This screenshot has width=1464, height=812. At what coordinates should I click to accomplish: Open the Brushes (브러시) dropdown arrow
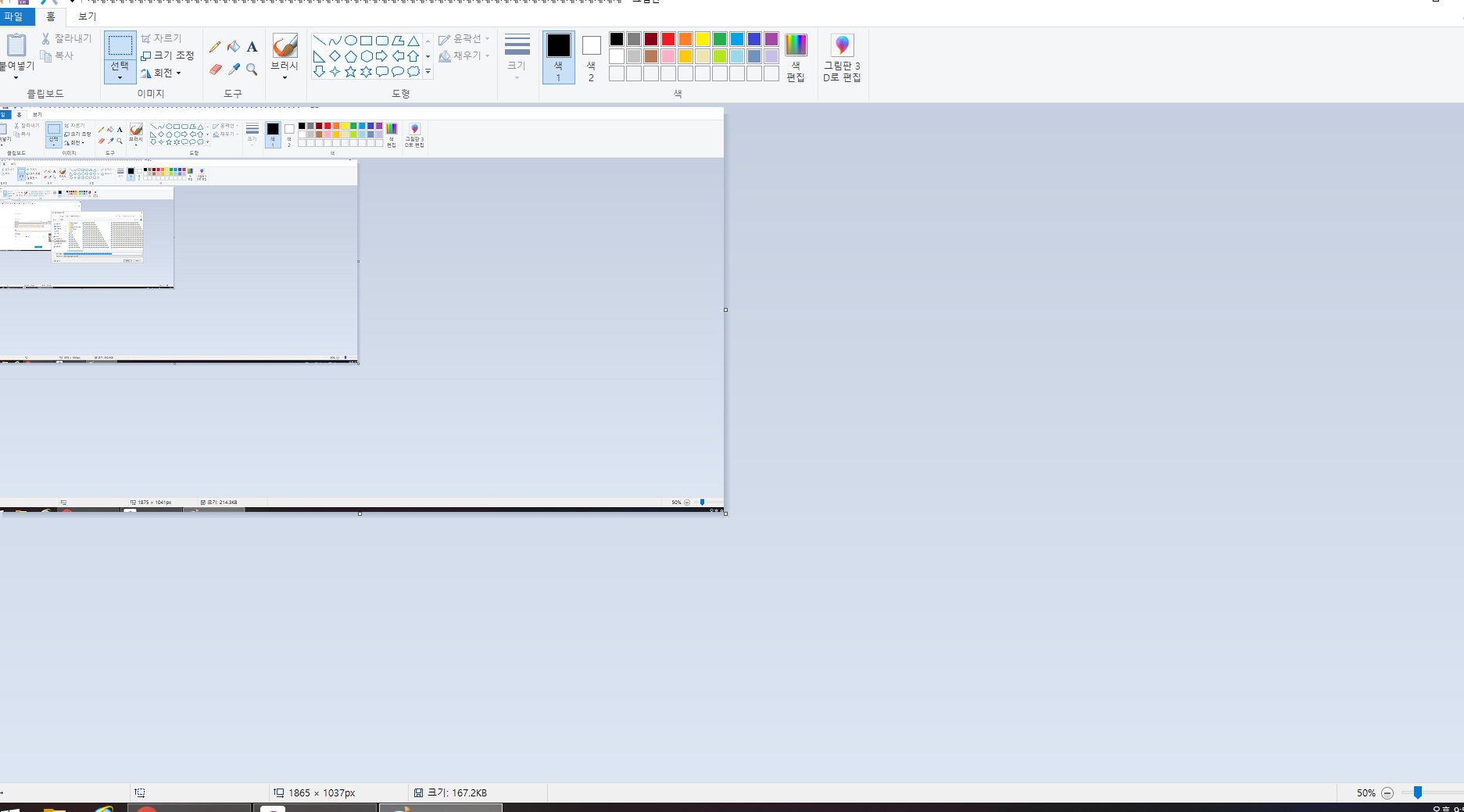pos(285,77)
